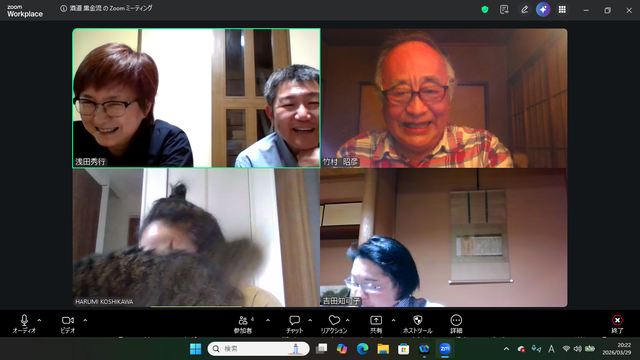Open the AI Companion sparkle icon
Screen dimensions: 640x360
tap(543, 9)
